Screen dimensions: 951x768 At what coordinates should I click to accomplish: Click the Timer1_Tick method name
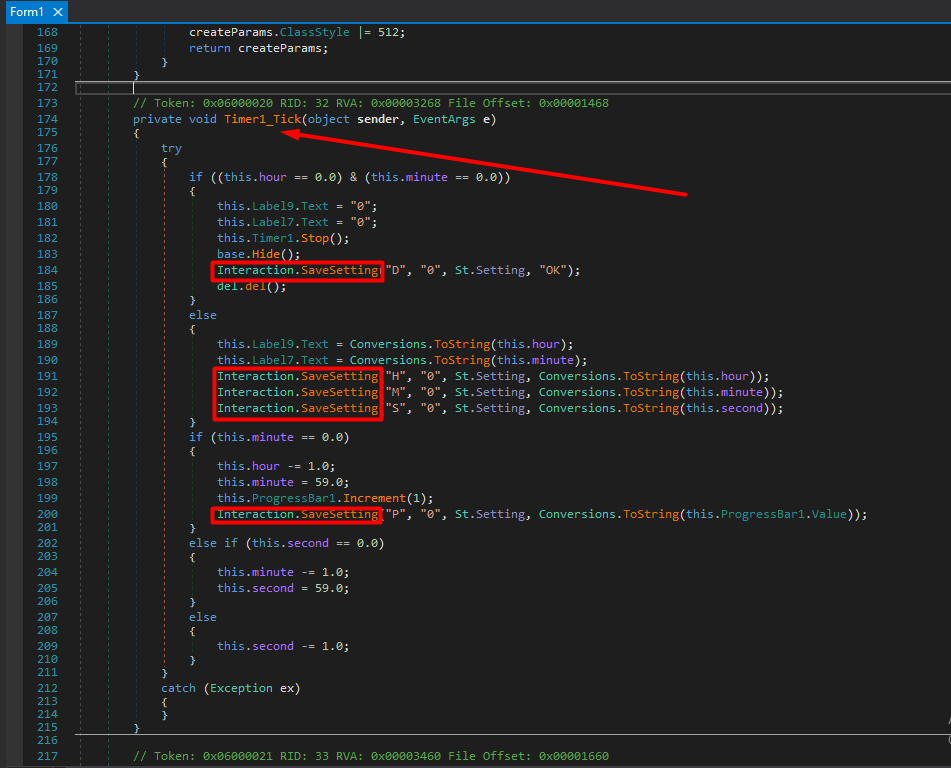coord(260,120)
